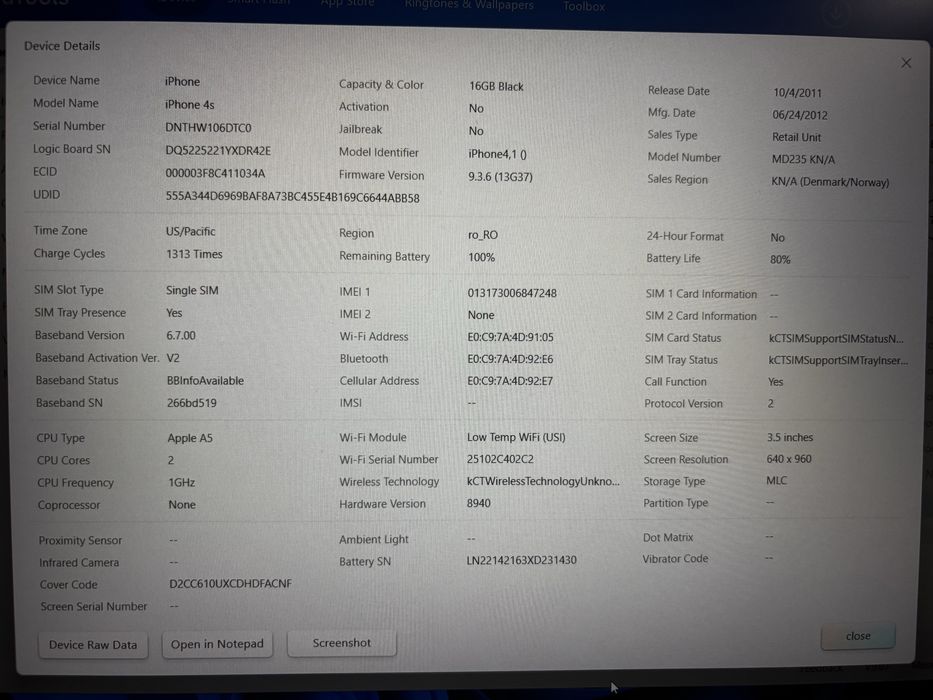Click Bluetooth address E0:C9:7A:4D:92:E6
The height and width of the screenshot is (700, 933).
[510, 359]
